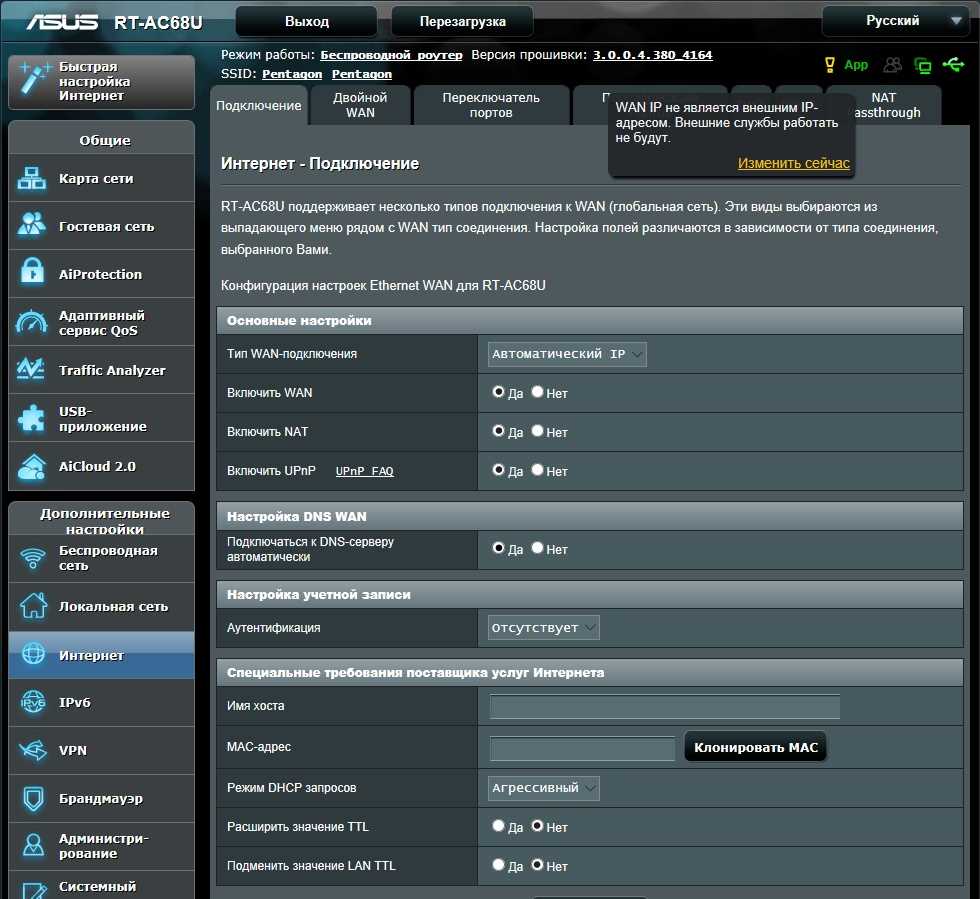Click the Интернет globe icon
Image resolution: width=980 pixels, height=899 pixels.
point(33,653)
